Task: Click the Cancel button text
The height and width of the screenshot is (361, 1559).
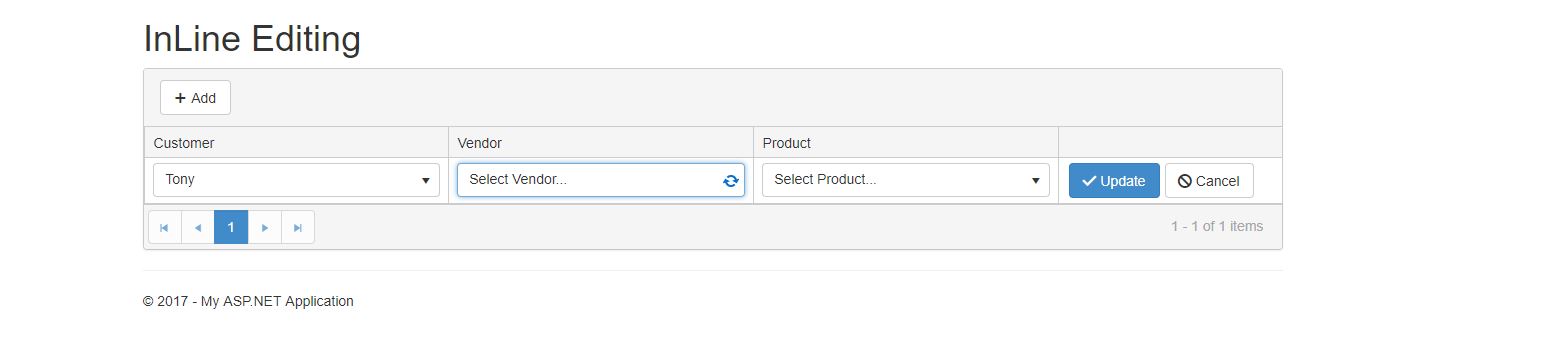Action: (1217, 181)
